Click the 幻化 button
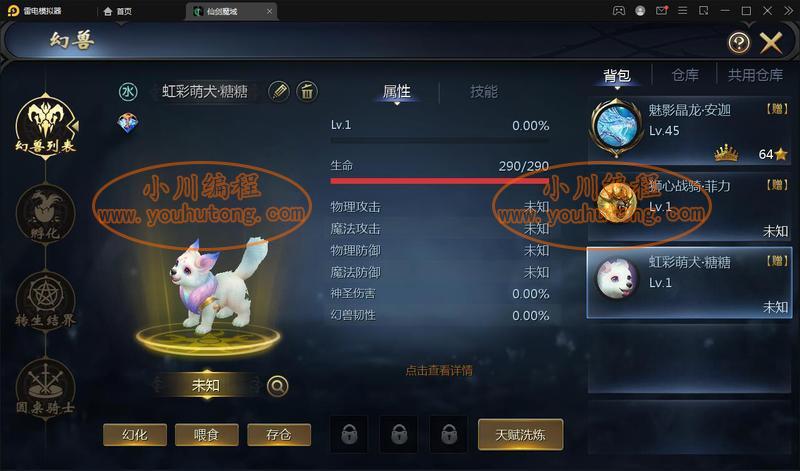The height and width of the screenshot is (471, 800). pos(135,435)
